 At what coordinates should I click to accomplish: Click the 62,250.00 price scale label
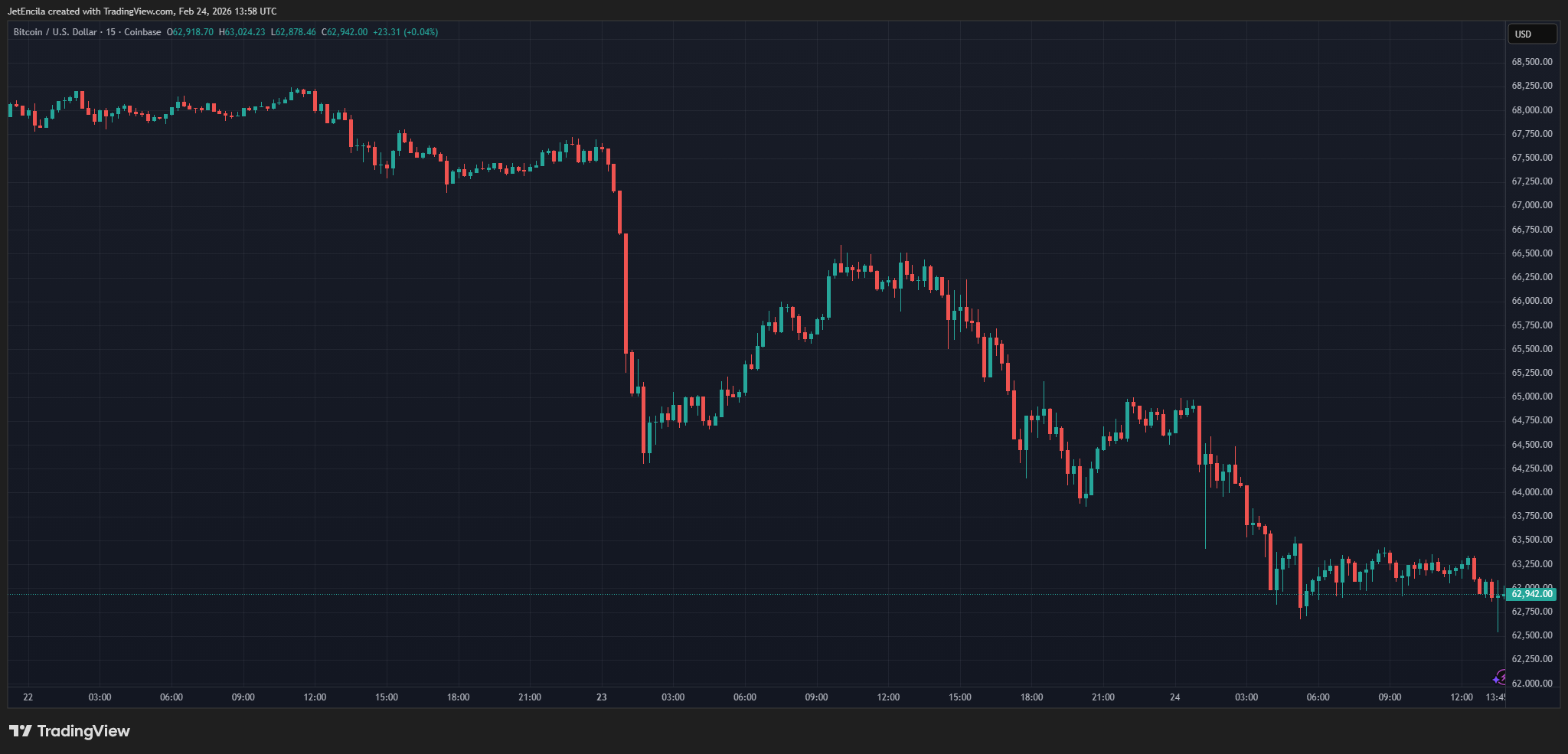click(1531, 659)
